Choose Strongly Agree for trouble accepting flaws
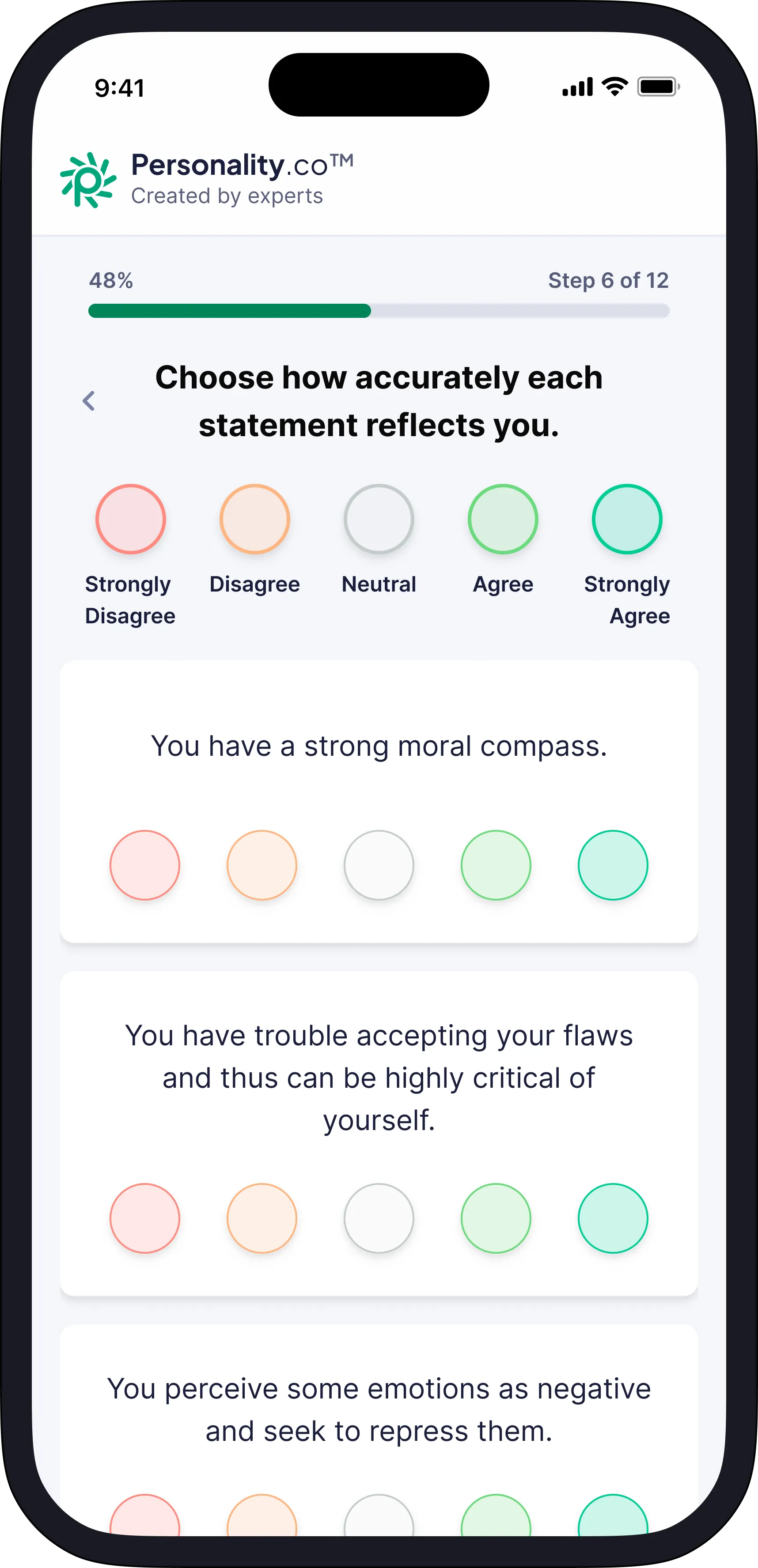Screen dimensions: 758x1568 pyautogui.click(x=613, y=1218)
